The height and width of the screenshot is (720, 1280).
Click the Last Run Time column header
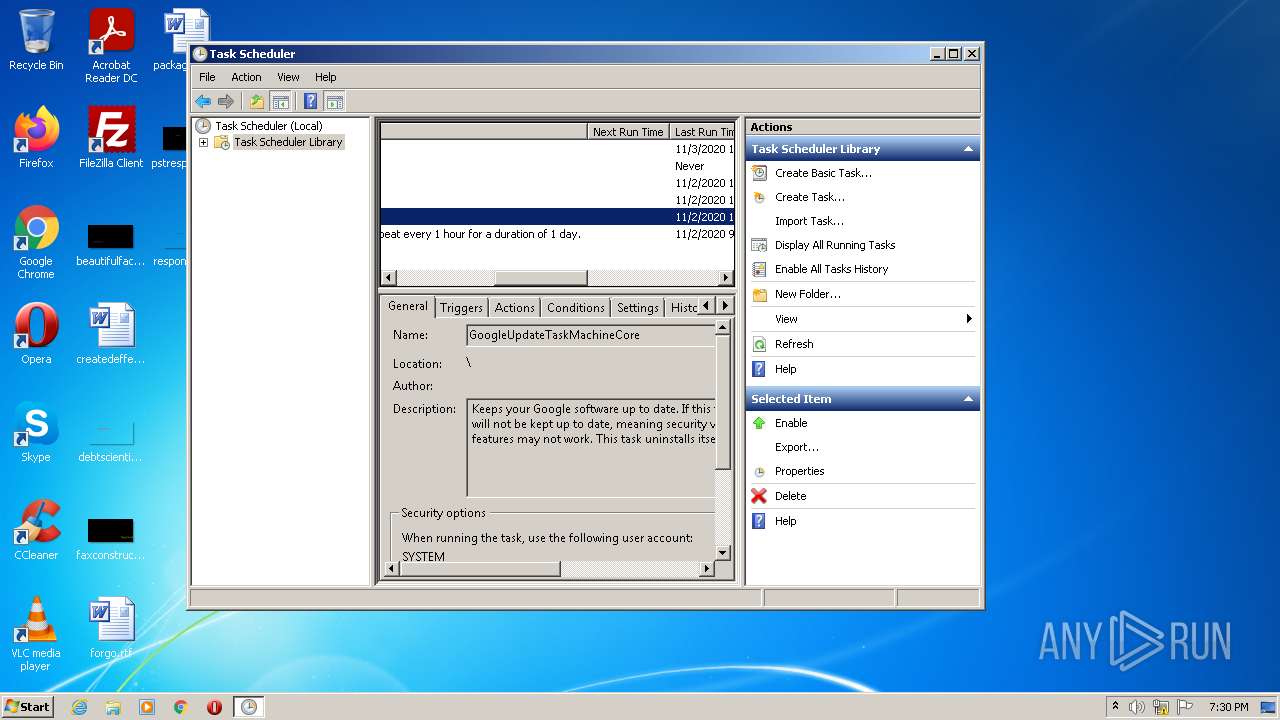702,131
